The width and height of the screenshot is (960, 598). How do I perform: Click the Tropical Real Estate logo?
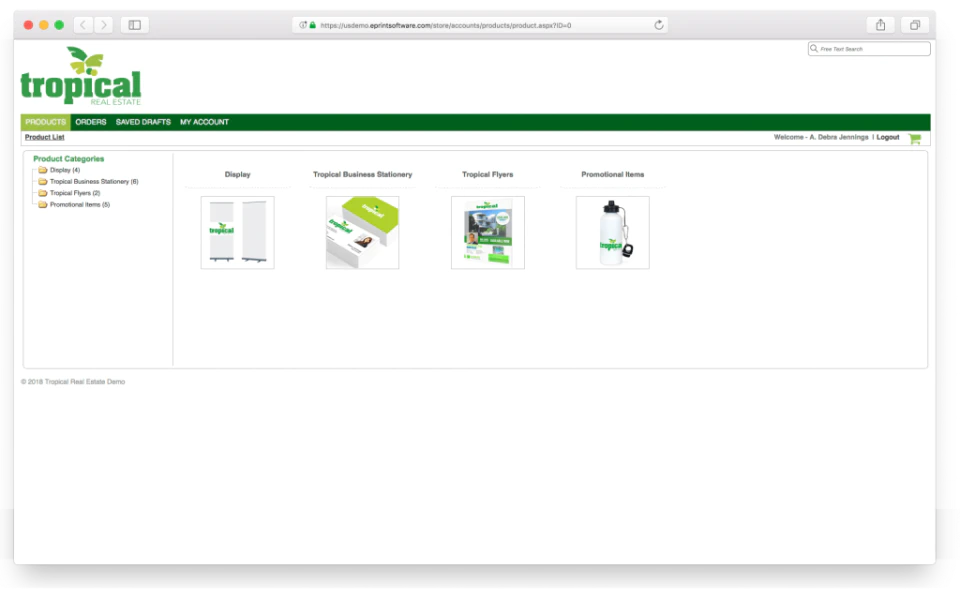(x=81, y=77)
